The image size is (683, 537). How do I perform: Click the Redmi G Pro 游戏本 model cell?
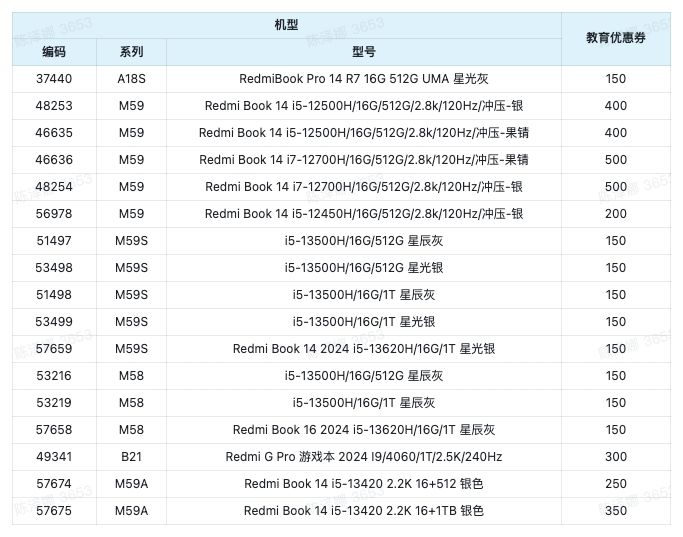(x=363, y=456)
